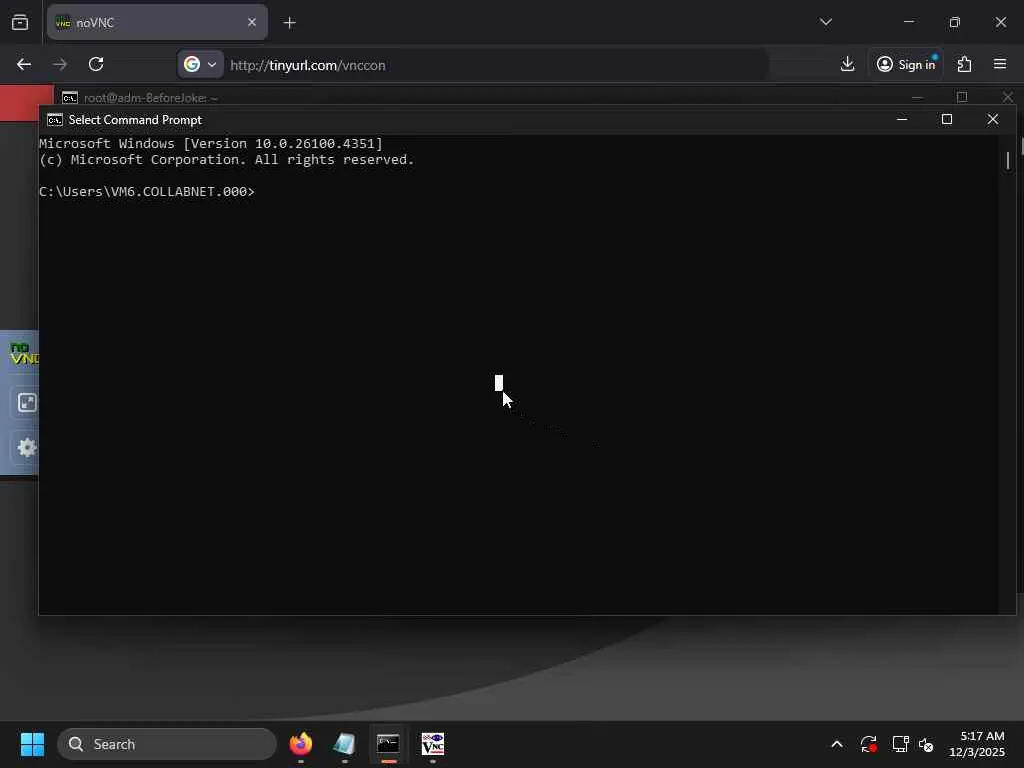Open the Windows Start menu
This screenshot has height=768, width=1024.
32,744
